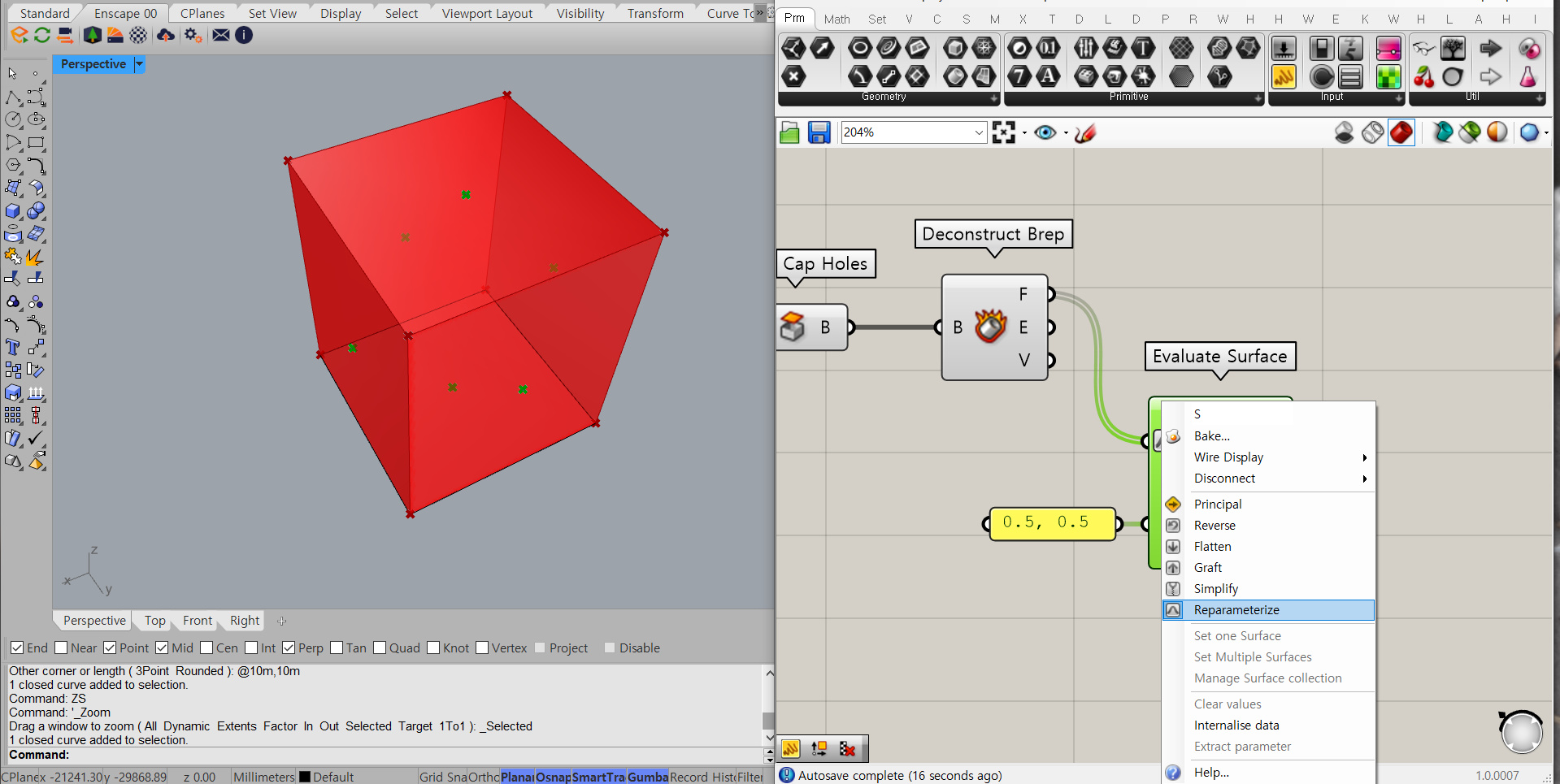The width and height of the screenshot is (1560, 784).
Task: Click the command history scrollbar down arrow
Action: (x=769, y=738)
